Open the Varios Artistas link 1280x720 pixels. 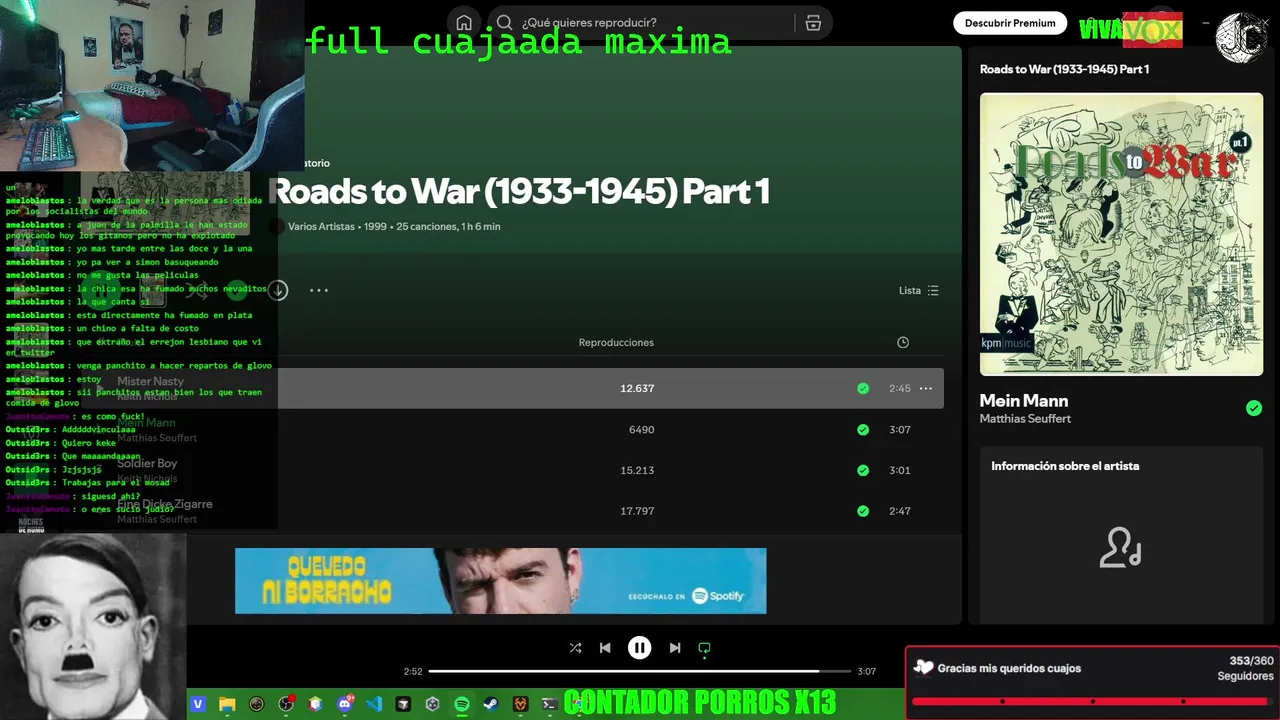pos(321,226)
